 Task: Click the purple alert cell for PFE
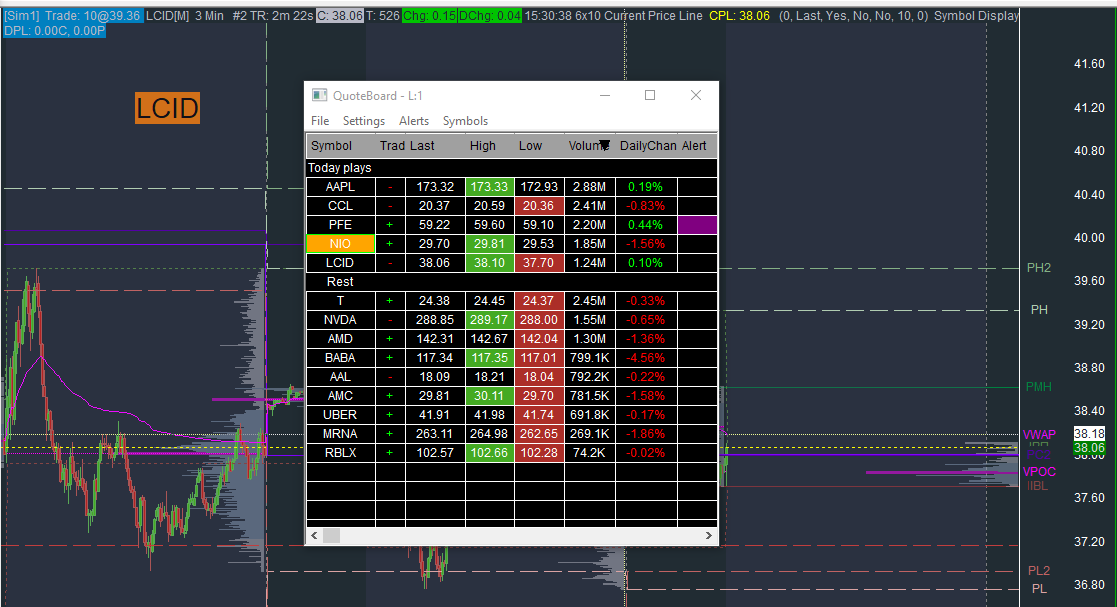pos(697,225)
